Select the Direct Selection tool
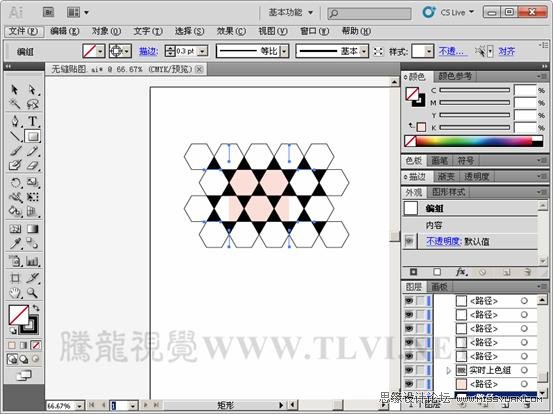 click(32, 90)
